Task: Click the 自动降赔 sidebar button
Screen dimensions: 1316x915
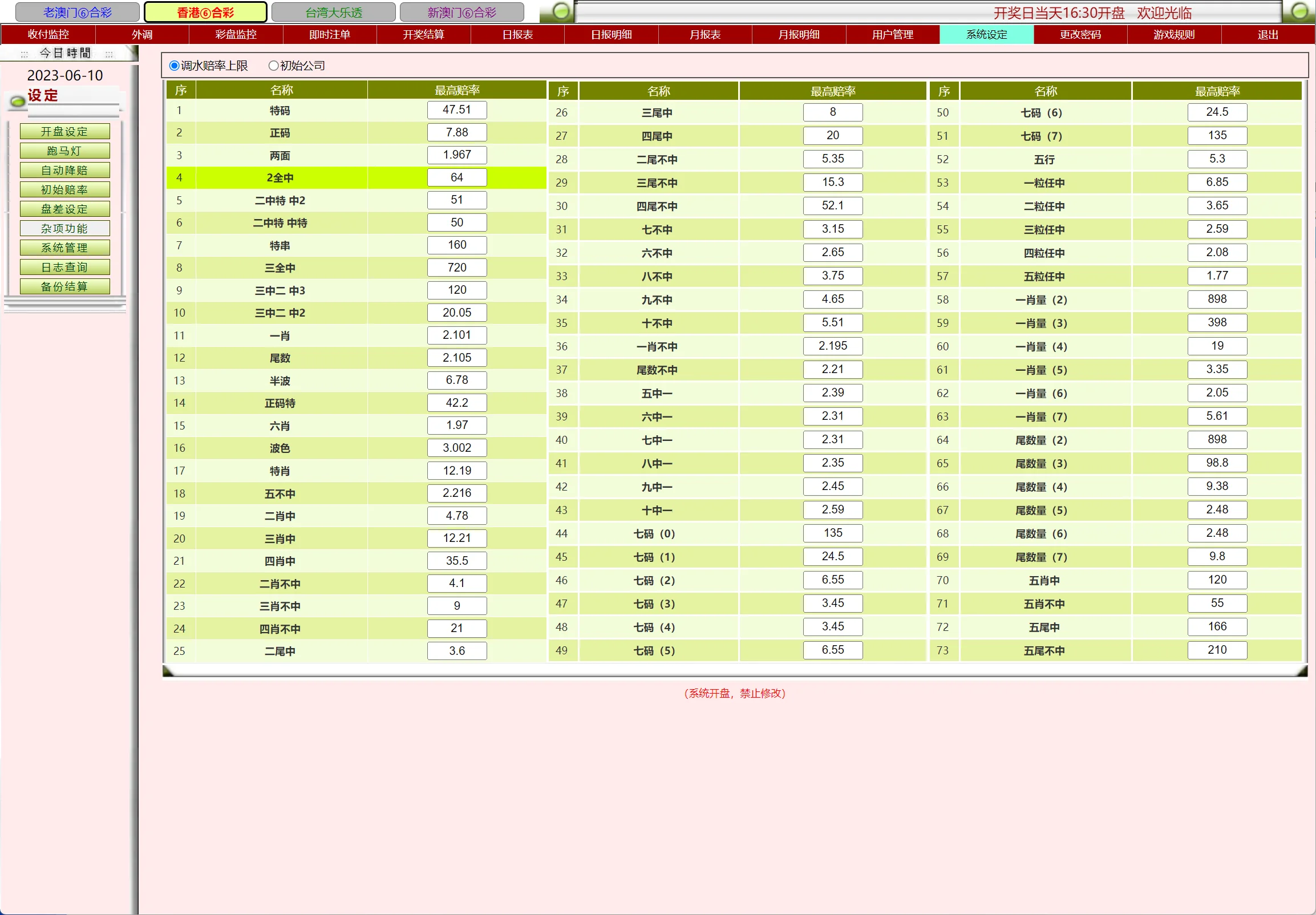Action: click(x=64, y=170)
